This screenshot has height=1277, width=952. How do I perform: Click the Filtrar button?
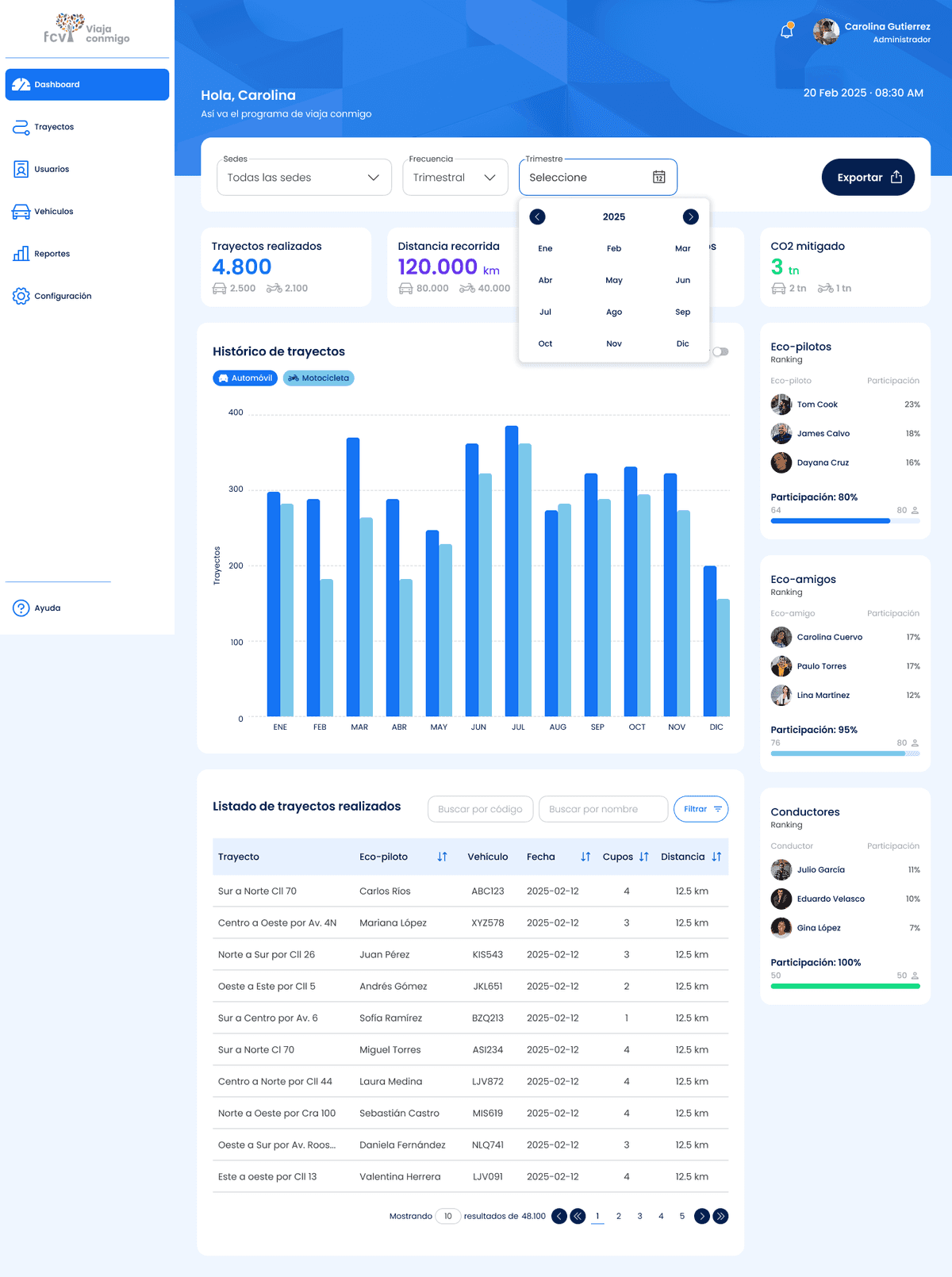tap(701, 809)
